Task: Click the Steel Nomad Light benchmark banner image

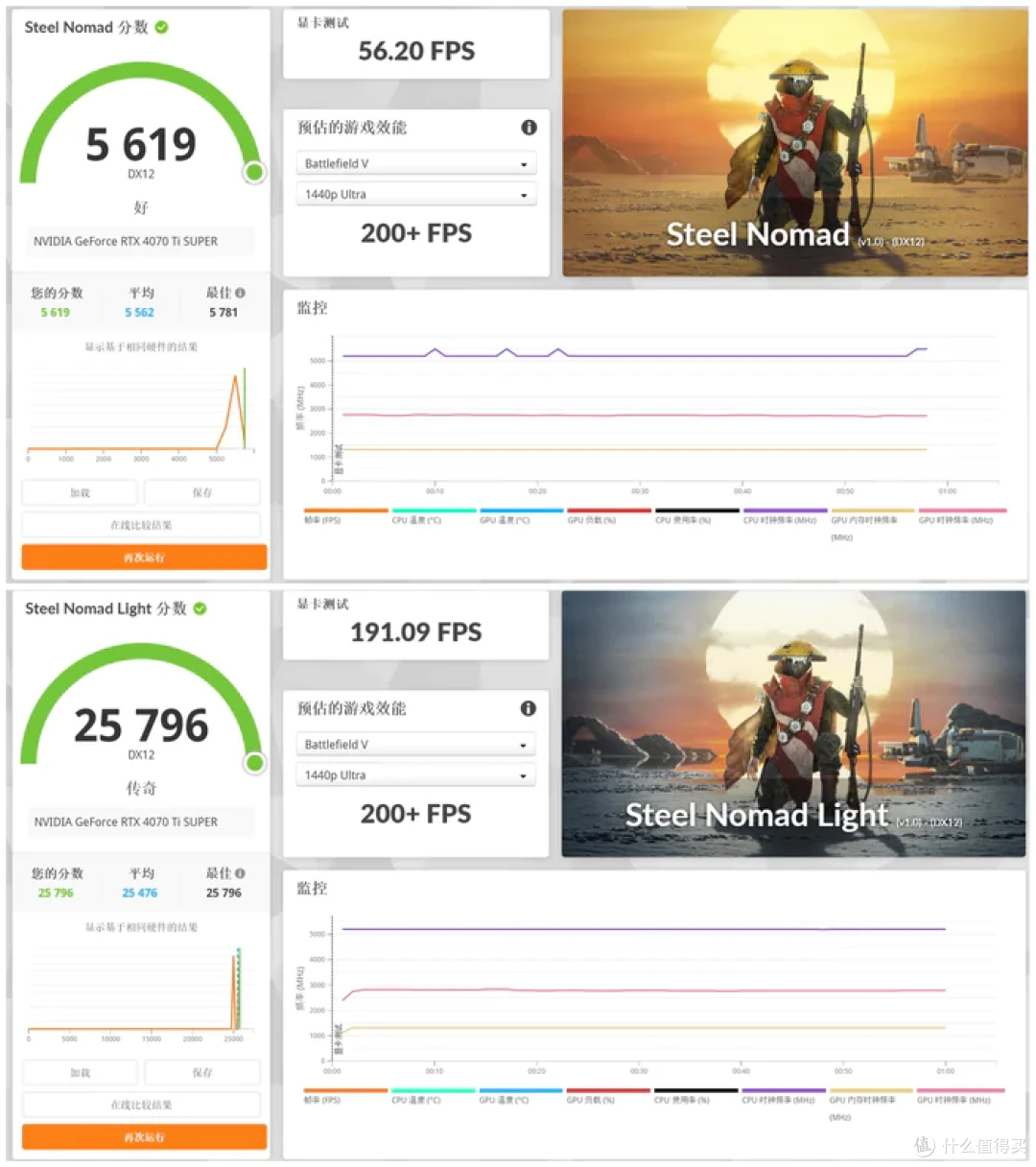Action: [794, 724]
